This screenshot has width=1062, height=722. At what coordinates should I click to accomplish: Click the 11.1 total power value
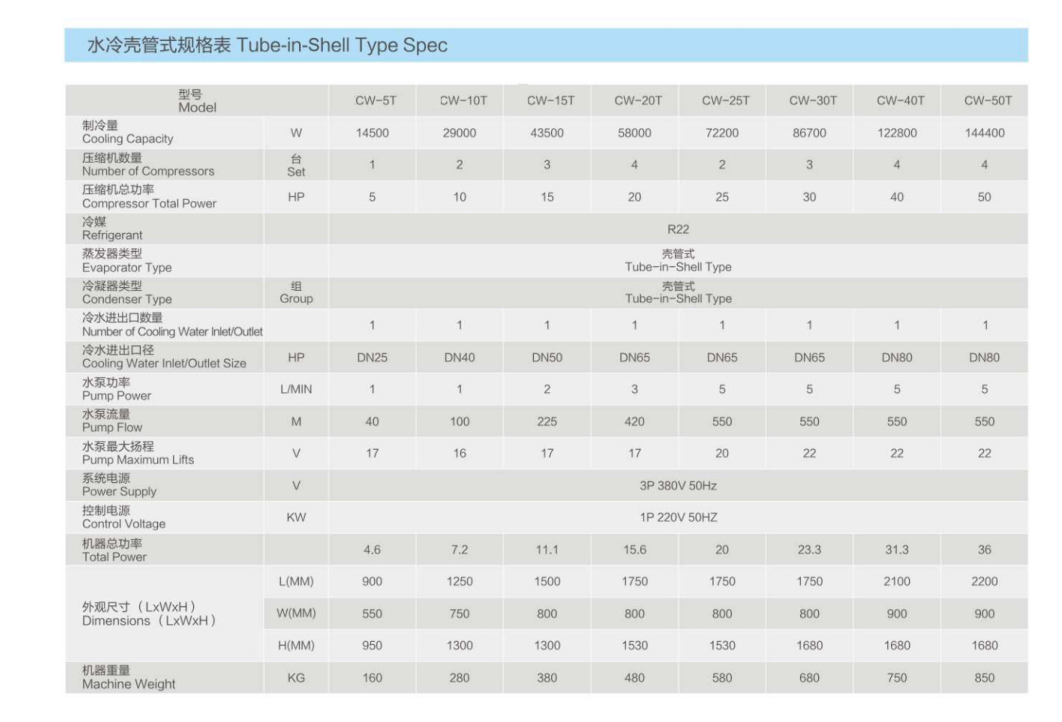(547, 550)
